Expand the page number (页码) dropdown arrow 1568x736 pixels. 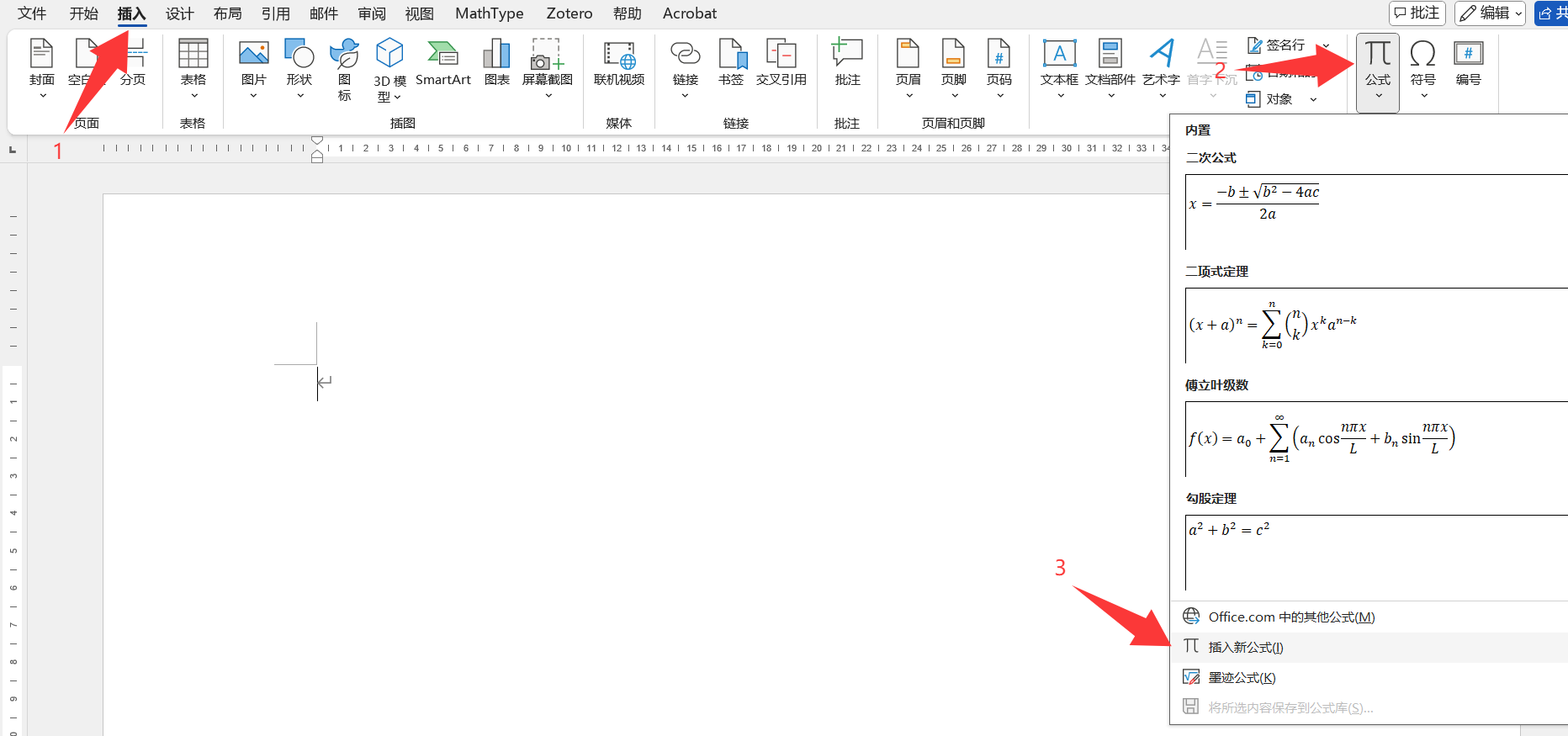tap(999, 96)
